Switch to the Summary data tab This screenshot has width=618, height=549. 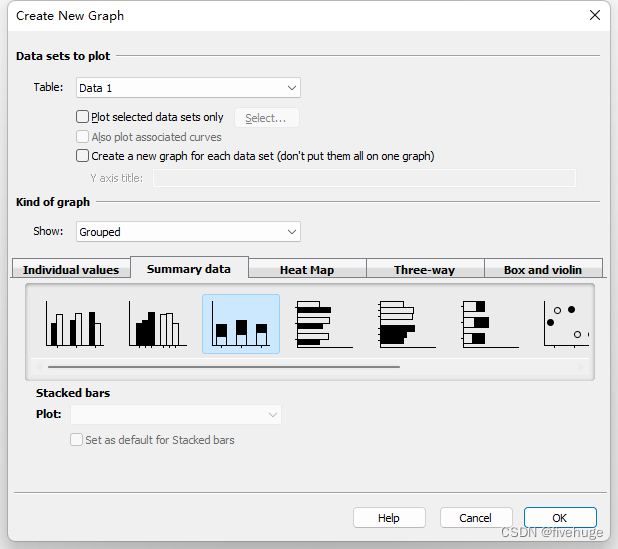(189, 268)
